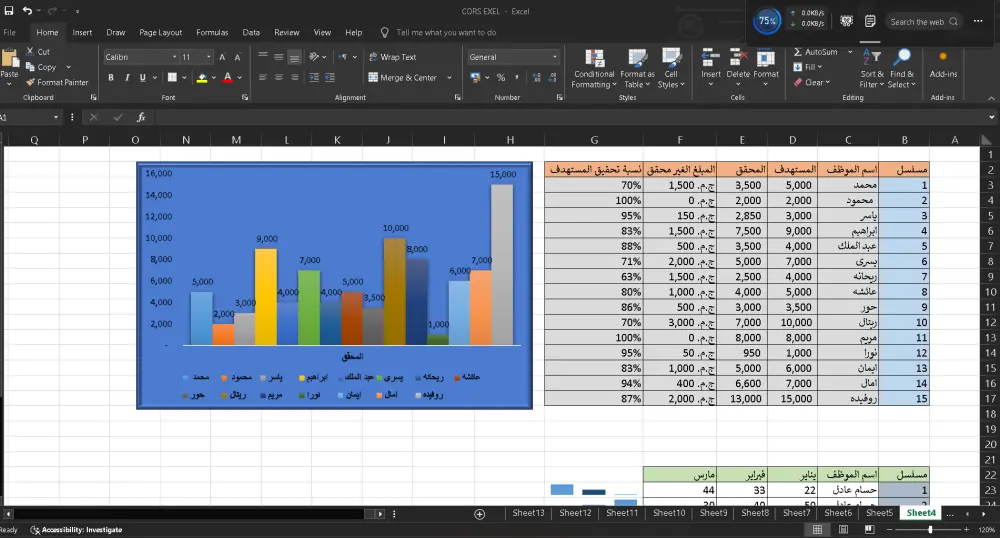The image size is (1000, 538).
Task: Click the Search the web box
Action: [923, 22]
